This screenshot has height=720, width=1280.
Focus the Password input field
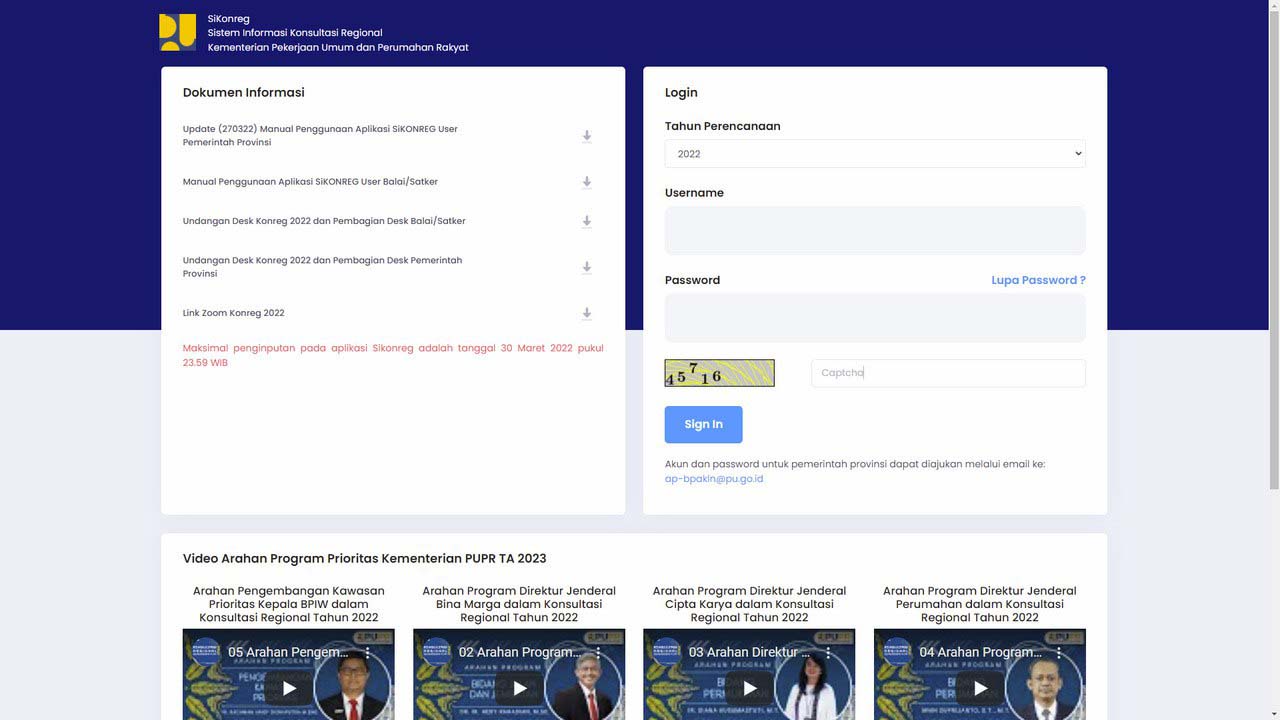click(x=874, y=318)
